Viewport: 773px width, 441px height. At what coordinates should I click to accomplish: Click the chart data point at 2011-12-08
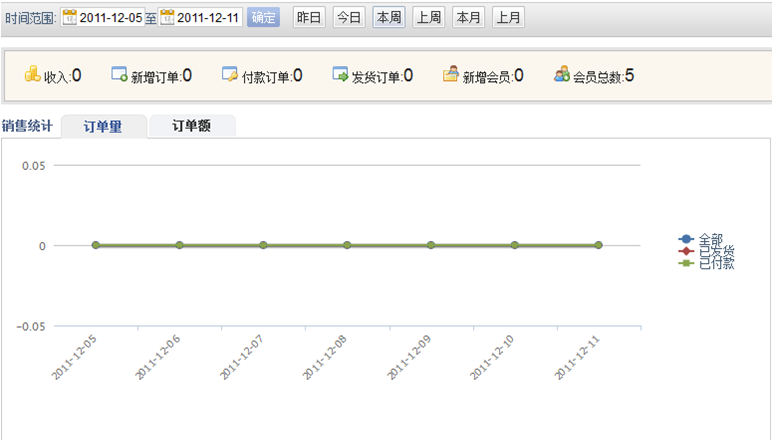click(347, 245)
